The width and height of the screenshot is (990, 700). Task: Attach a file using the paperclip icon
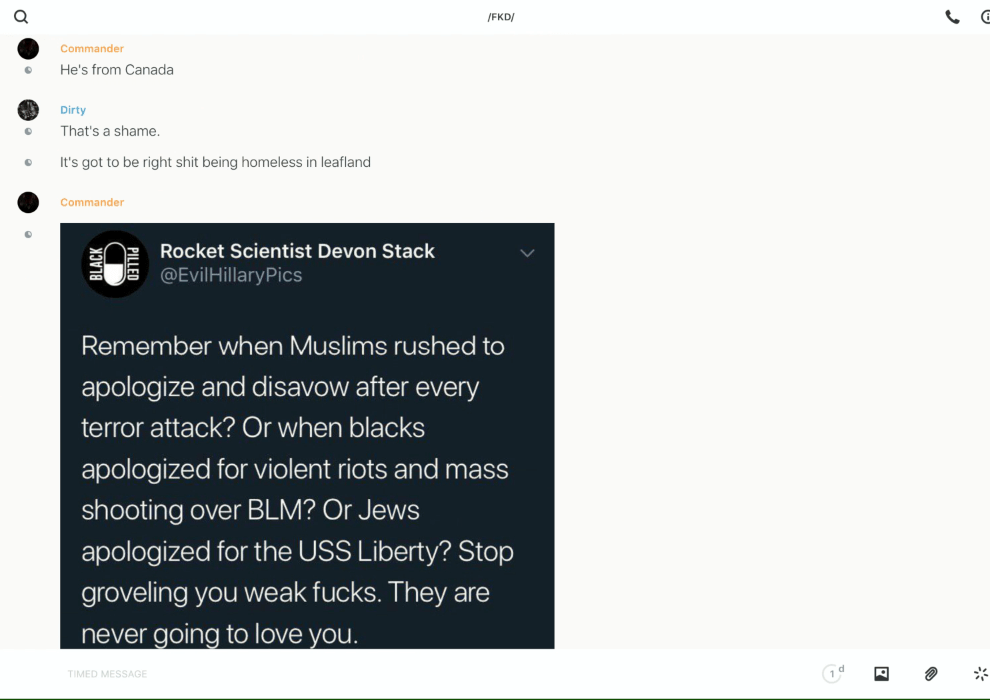[x=931, y=674]
